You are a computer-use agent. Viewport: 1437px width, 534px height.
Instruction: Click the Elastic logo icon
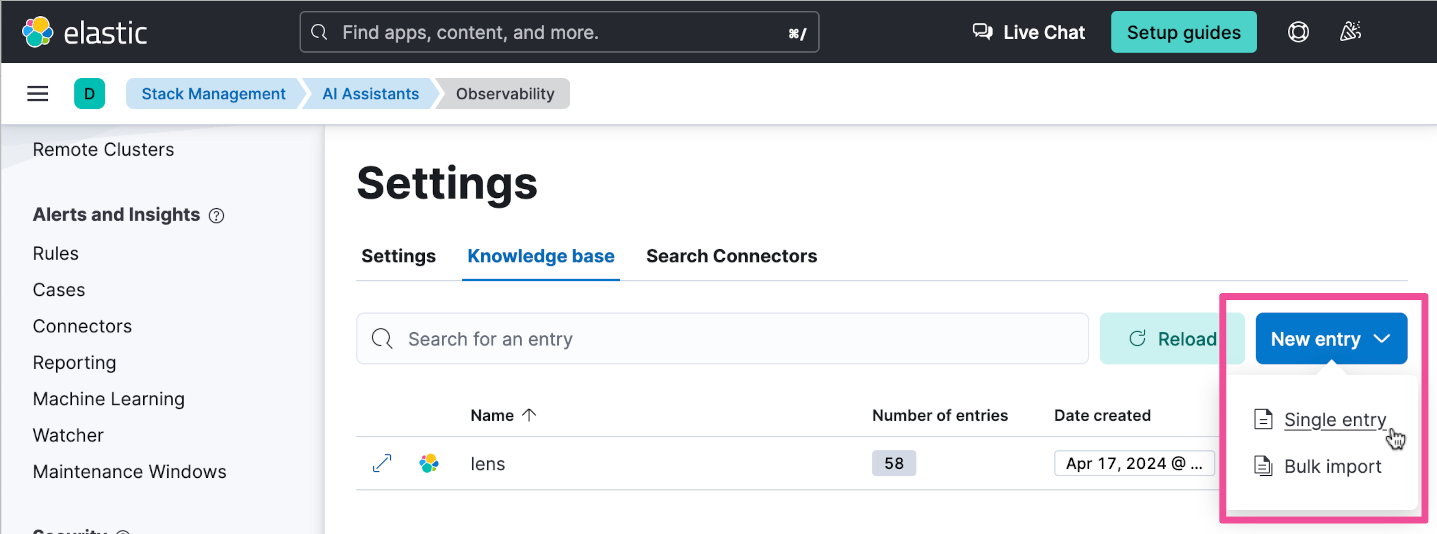pos(38,32)
